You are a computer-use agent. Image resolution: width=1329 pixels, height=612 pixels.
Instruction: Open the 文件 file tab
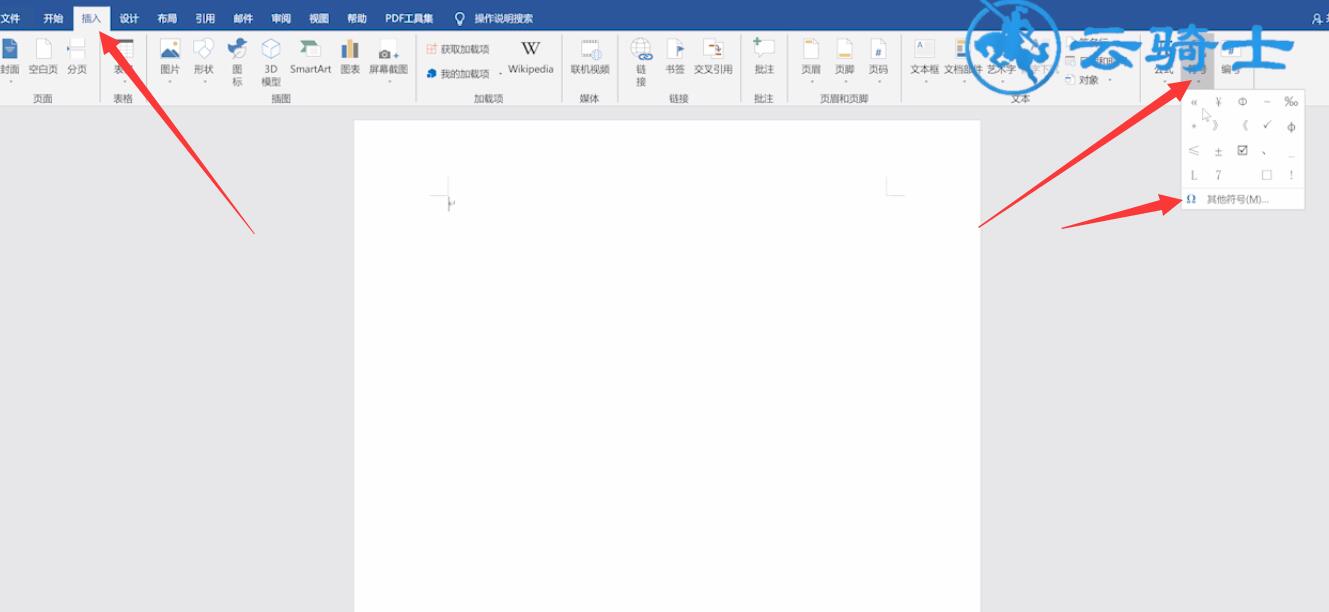pos(10,18)
